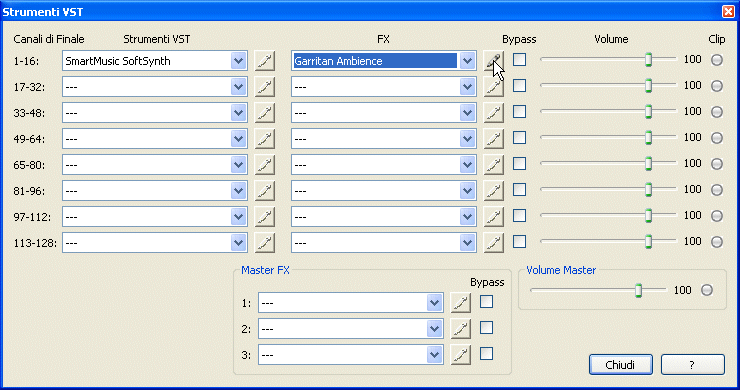
Task: Edit the SmartMusic SoftSynth instrument settings
Action: [x=265, y=61]
